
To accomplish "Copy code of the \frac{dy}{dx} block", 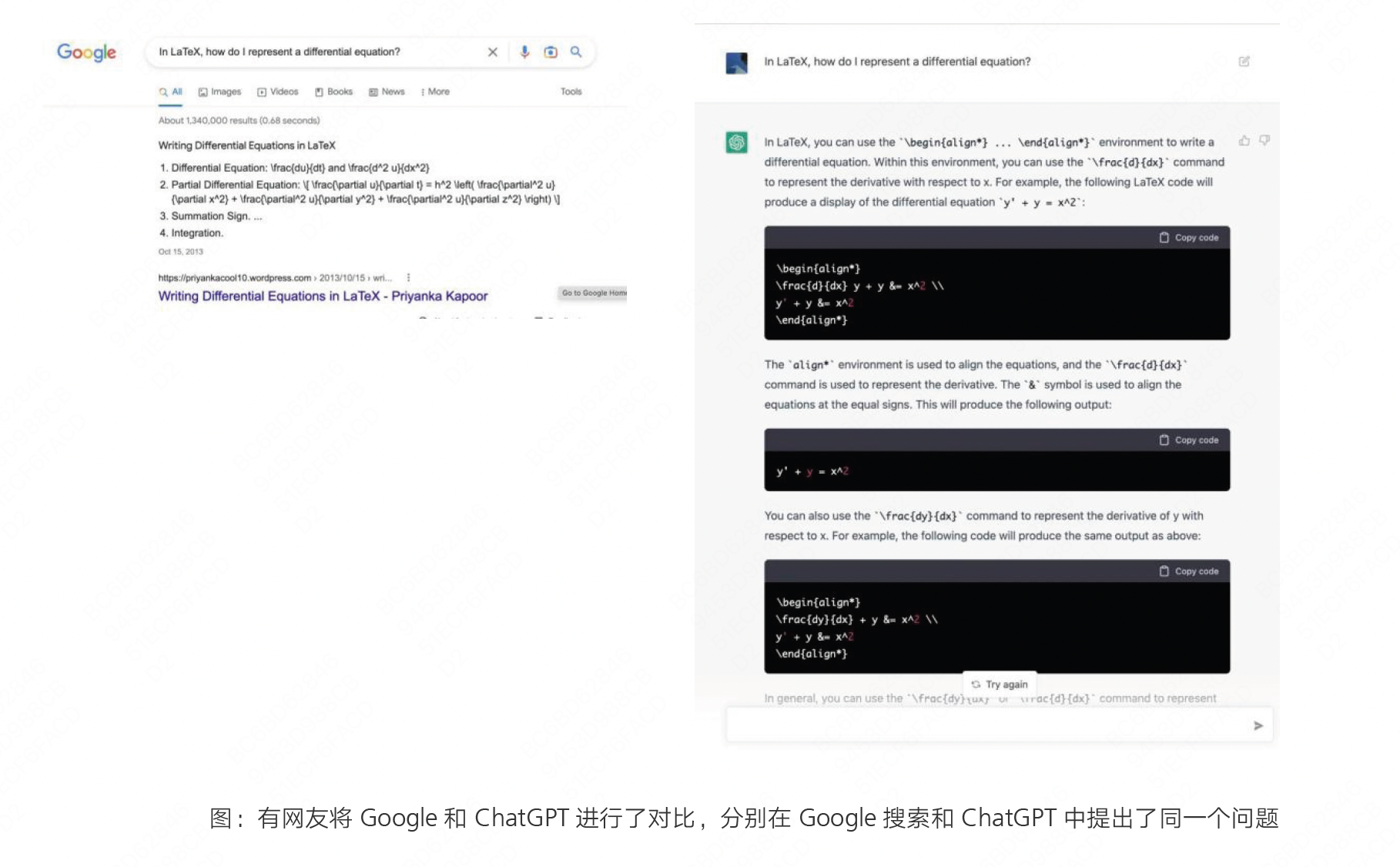I will [1189, 571].
